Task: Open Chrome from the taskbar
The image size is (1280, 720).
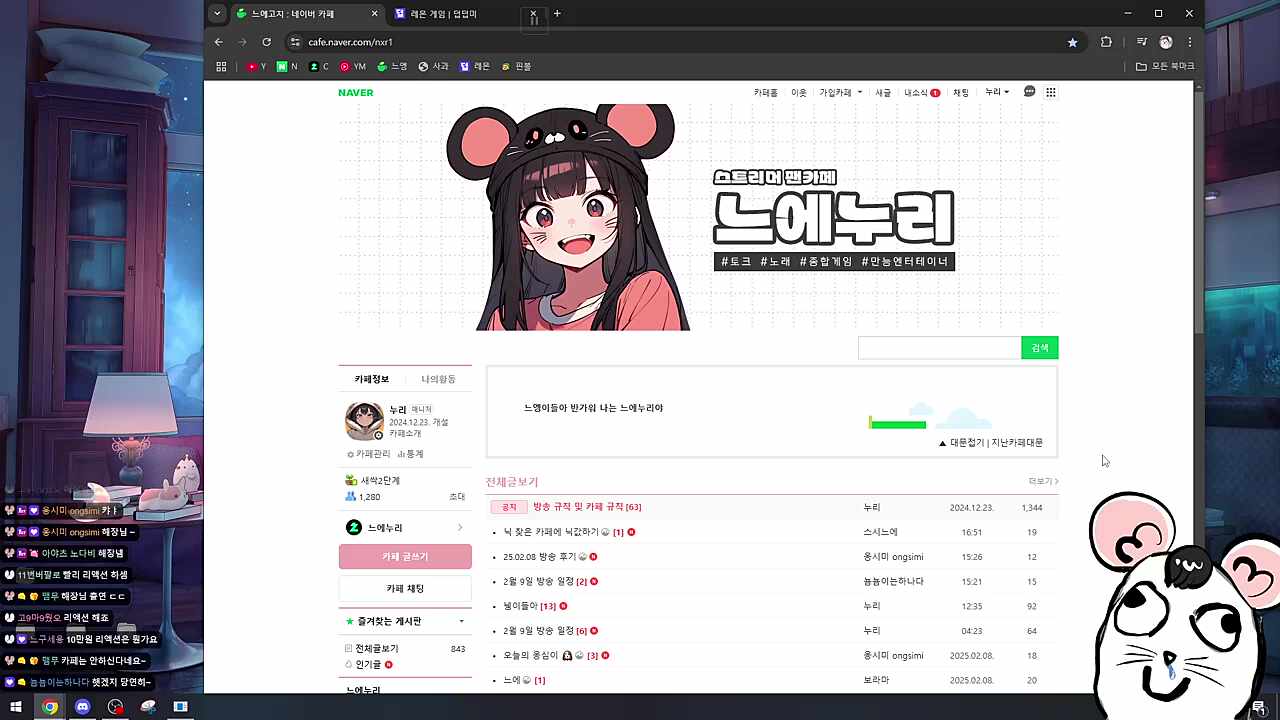Action: tap(50, 707)
